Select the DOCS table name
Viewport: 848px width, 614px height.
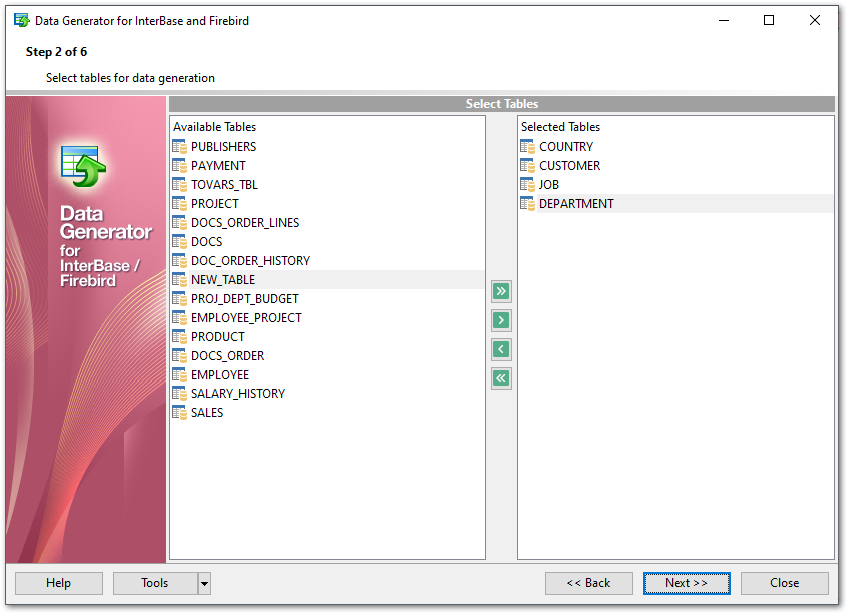pyautogui.click(x=207, y=241)
